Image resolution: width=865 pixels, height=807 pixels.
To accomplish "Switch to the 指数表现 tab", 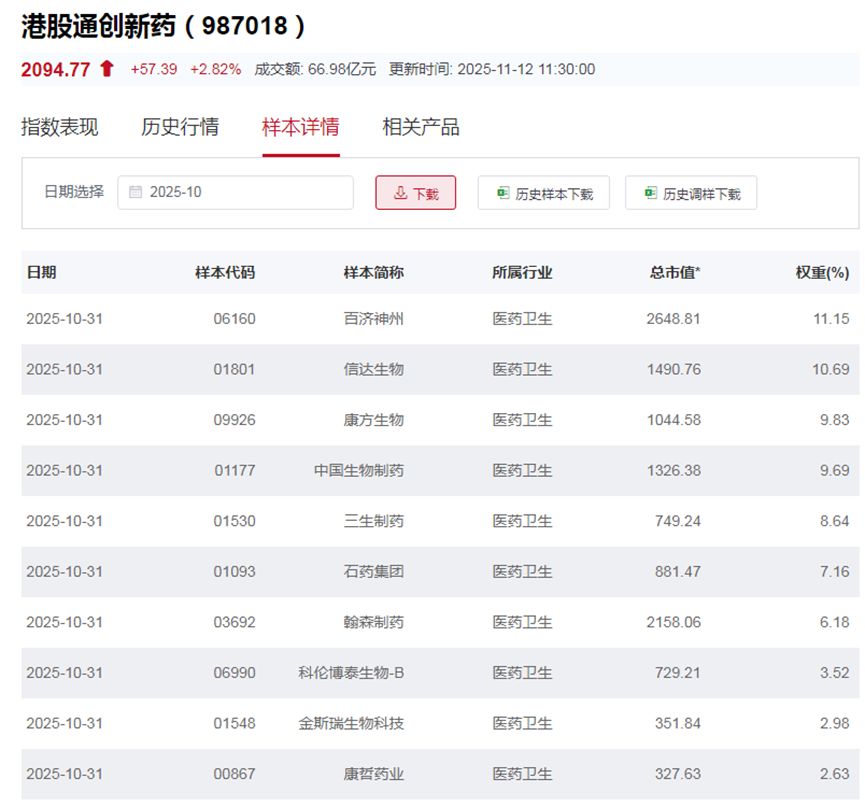I will click(x=60, y=127).
